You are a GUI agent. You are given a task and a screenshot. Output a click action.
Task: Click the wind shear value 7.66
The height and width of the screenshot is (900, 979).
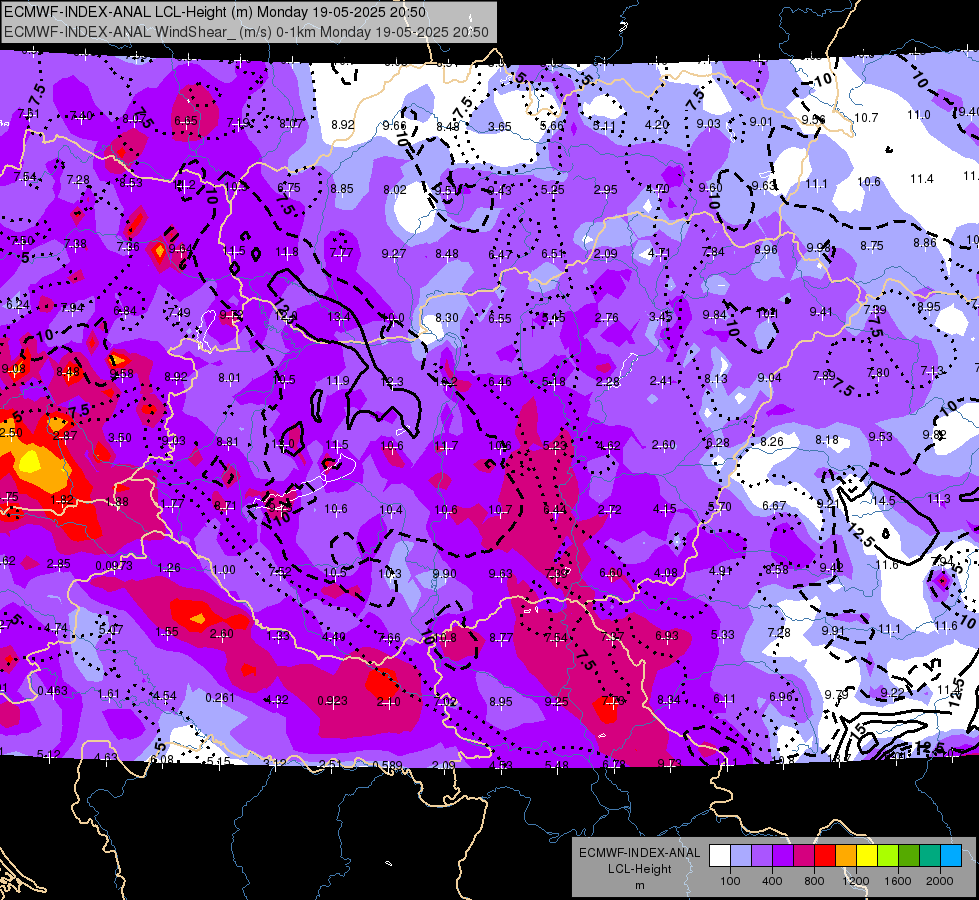pyautogui.click(x=390, y=638)
